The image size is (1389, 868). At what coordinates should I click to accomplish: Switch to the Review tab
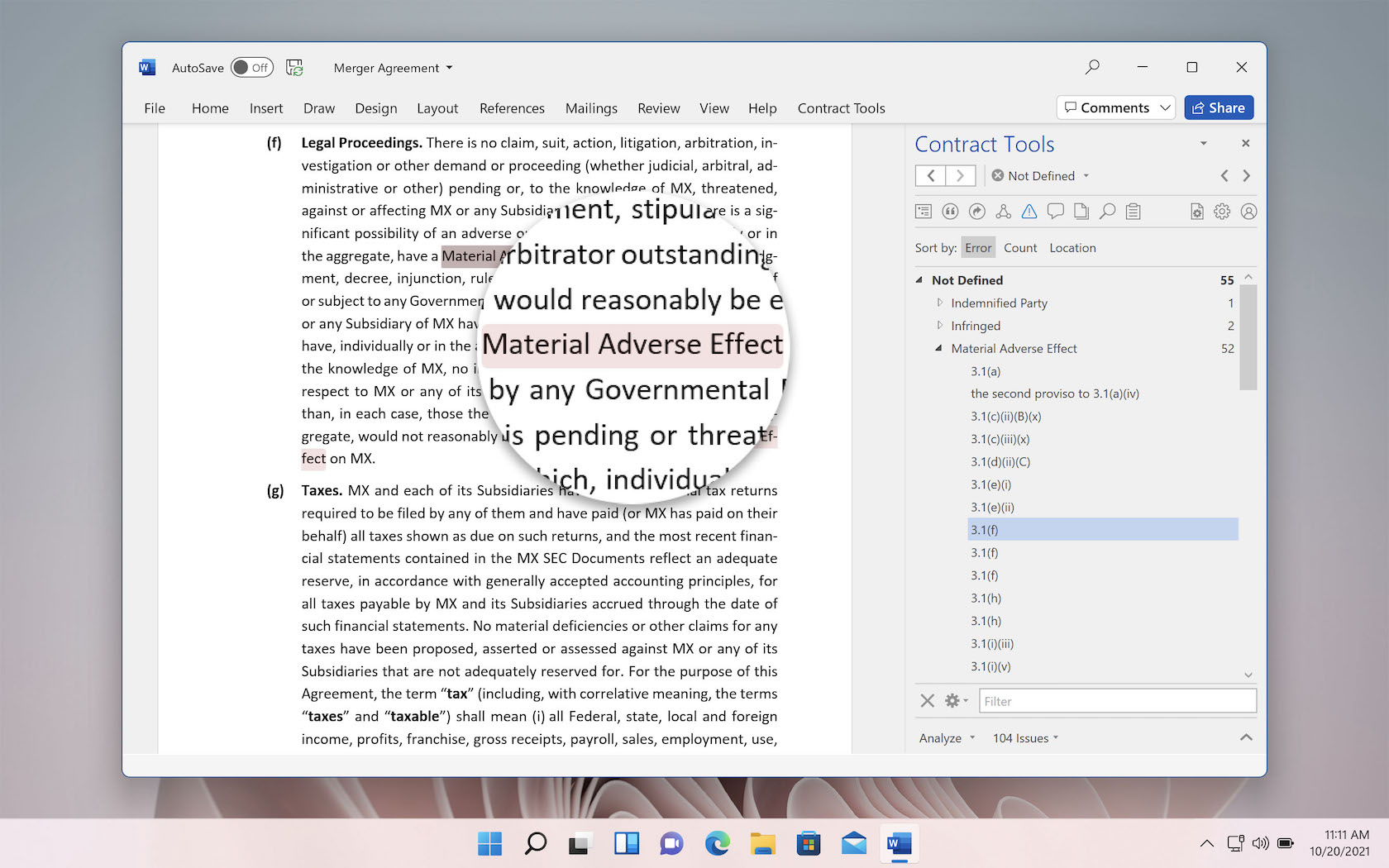click(658, 108)
